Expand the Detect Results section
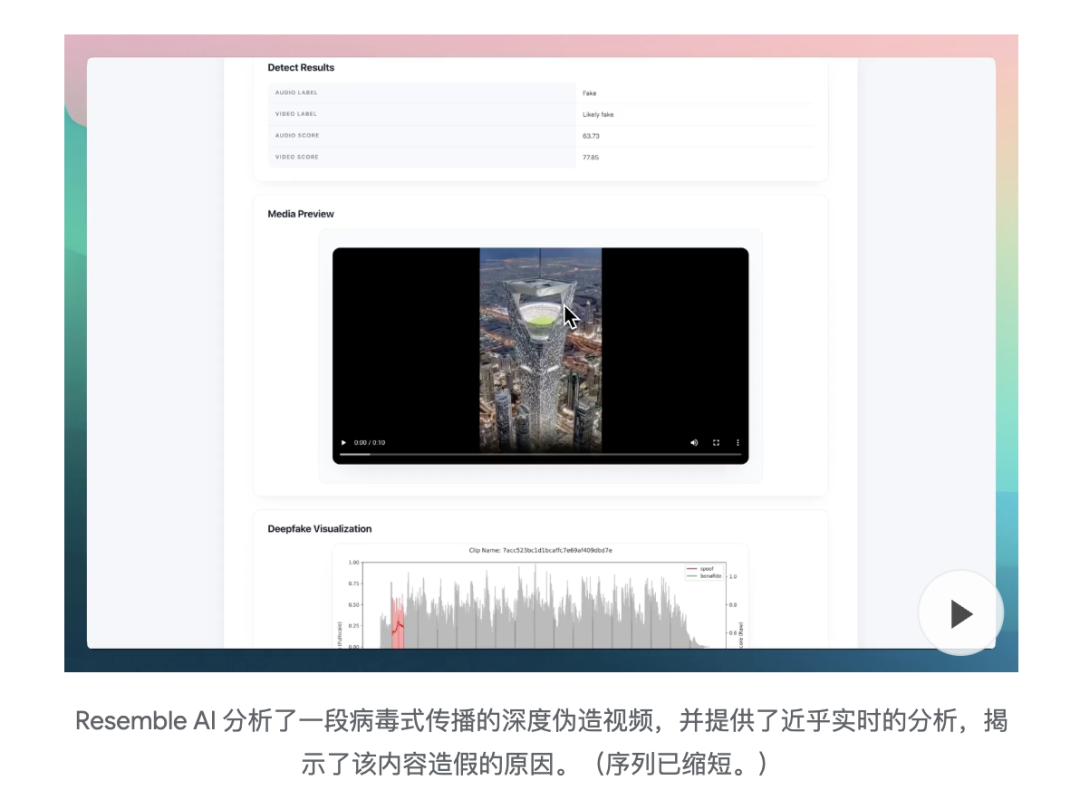The height and width of the screenshot is (790, 1080). (x=301, y=68)
